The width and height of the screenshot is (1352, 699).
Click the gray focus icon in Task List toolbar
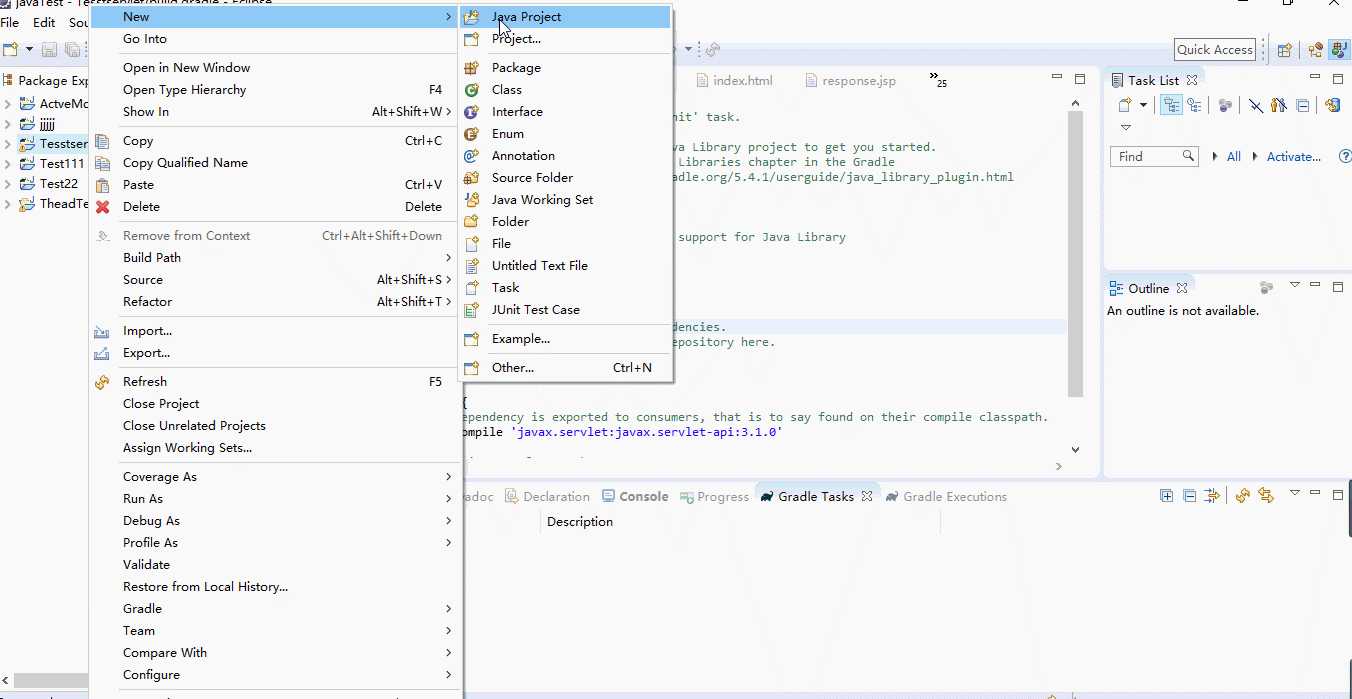click(x=1225, y=105)
